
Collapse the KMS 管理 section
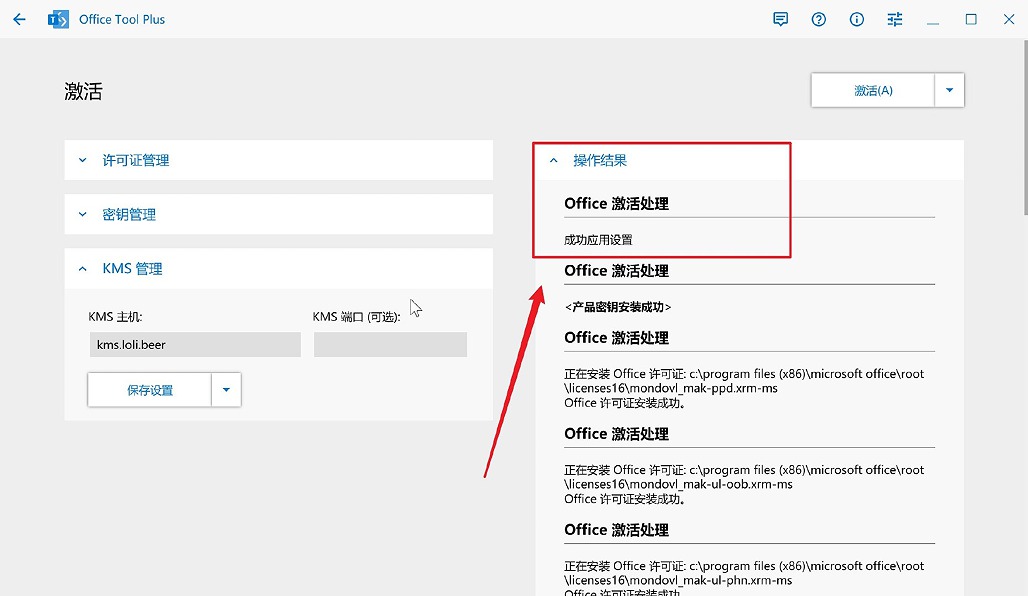[x=279, y=269]
